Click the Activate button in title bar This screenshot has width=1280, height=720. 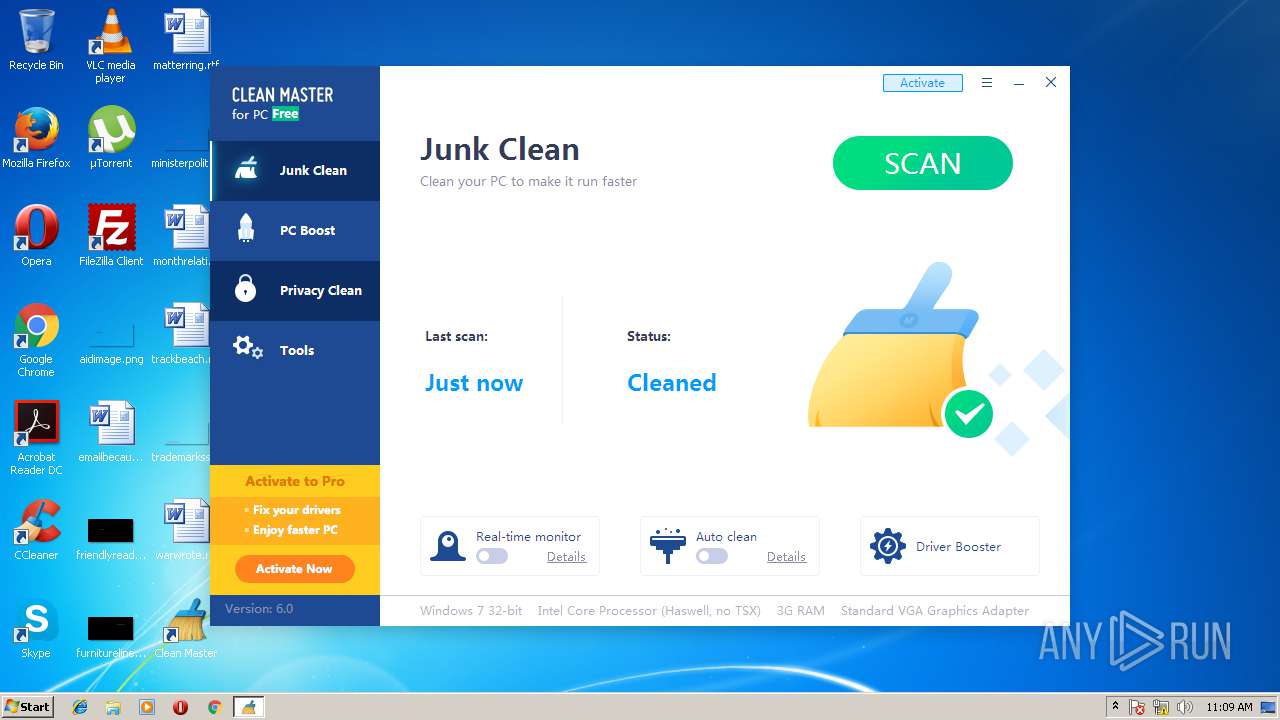pyautogui.click(x=922, y=83)
